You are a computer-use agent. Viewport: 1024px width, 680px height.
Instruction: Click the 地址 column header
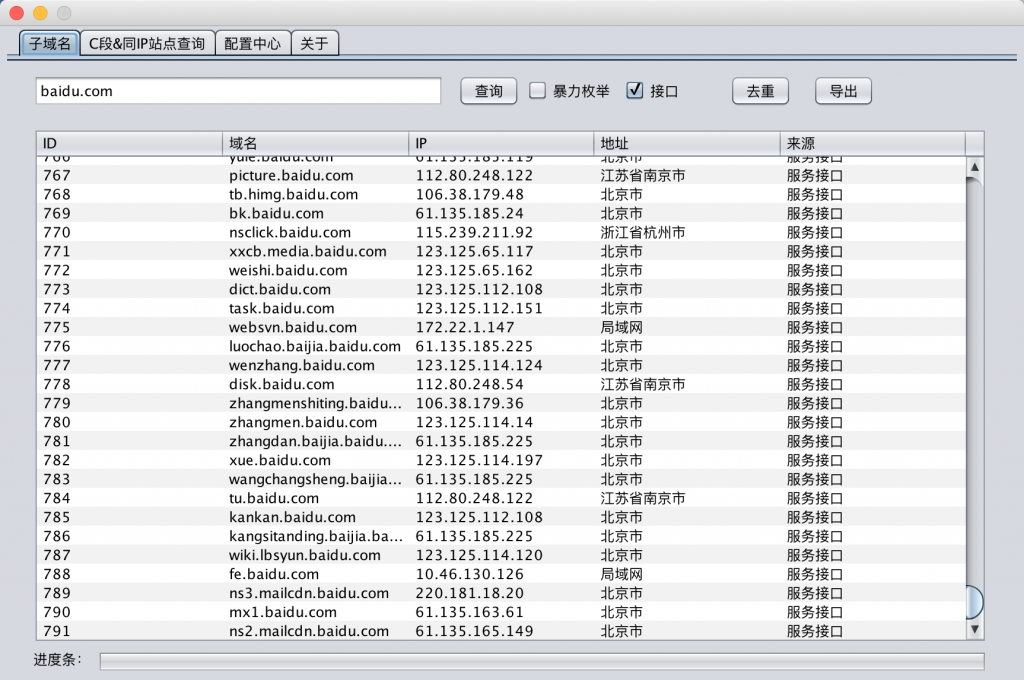tap(687, 144)
